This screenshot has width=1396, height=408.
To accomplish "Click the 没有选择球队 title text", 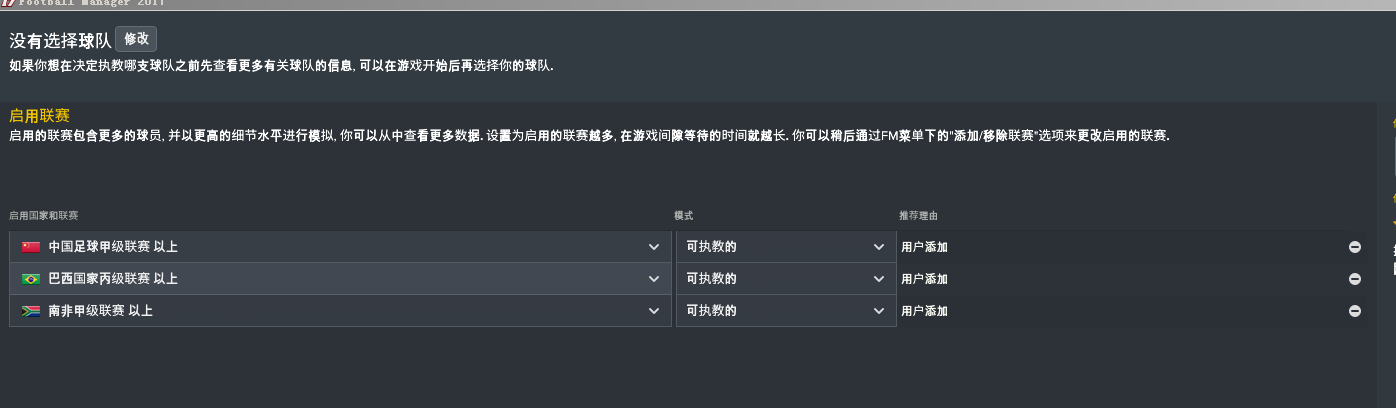I will pyautogui.click(x=60, y=40).
